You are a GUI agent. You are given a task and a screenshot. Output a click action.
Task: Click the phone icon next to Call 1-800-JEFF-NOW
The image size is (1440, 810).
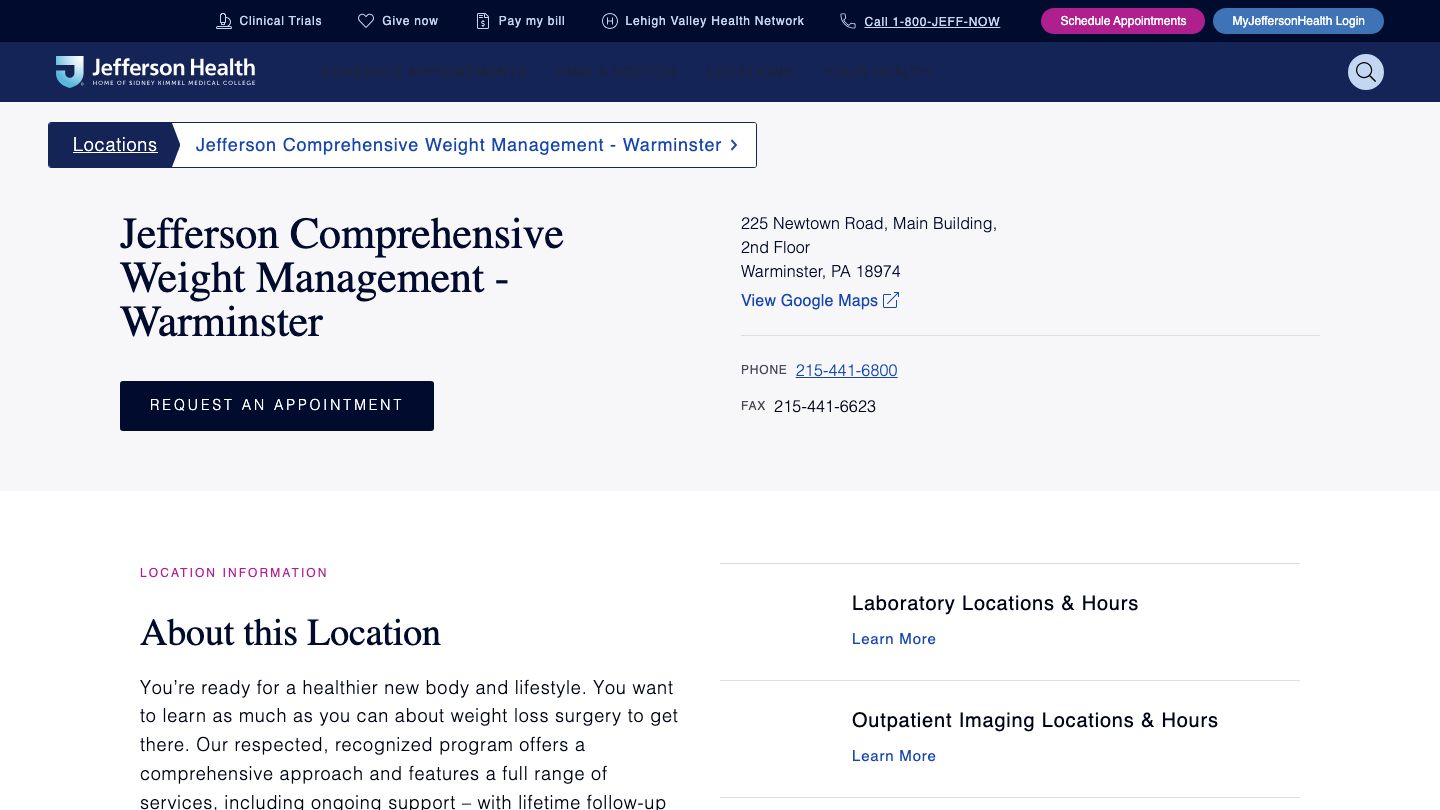point(848,20)
